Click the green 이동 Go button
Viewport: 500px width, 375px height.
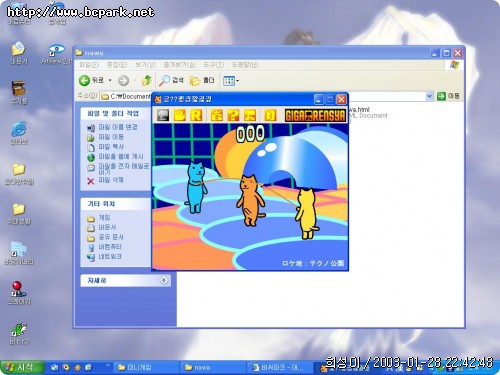[x=448, y=96]
